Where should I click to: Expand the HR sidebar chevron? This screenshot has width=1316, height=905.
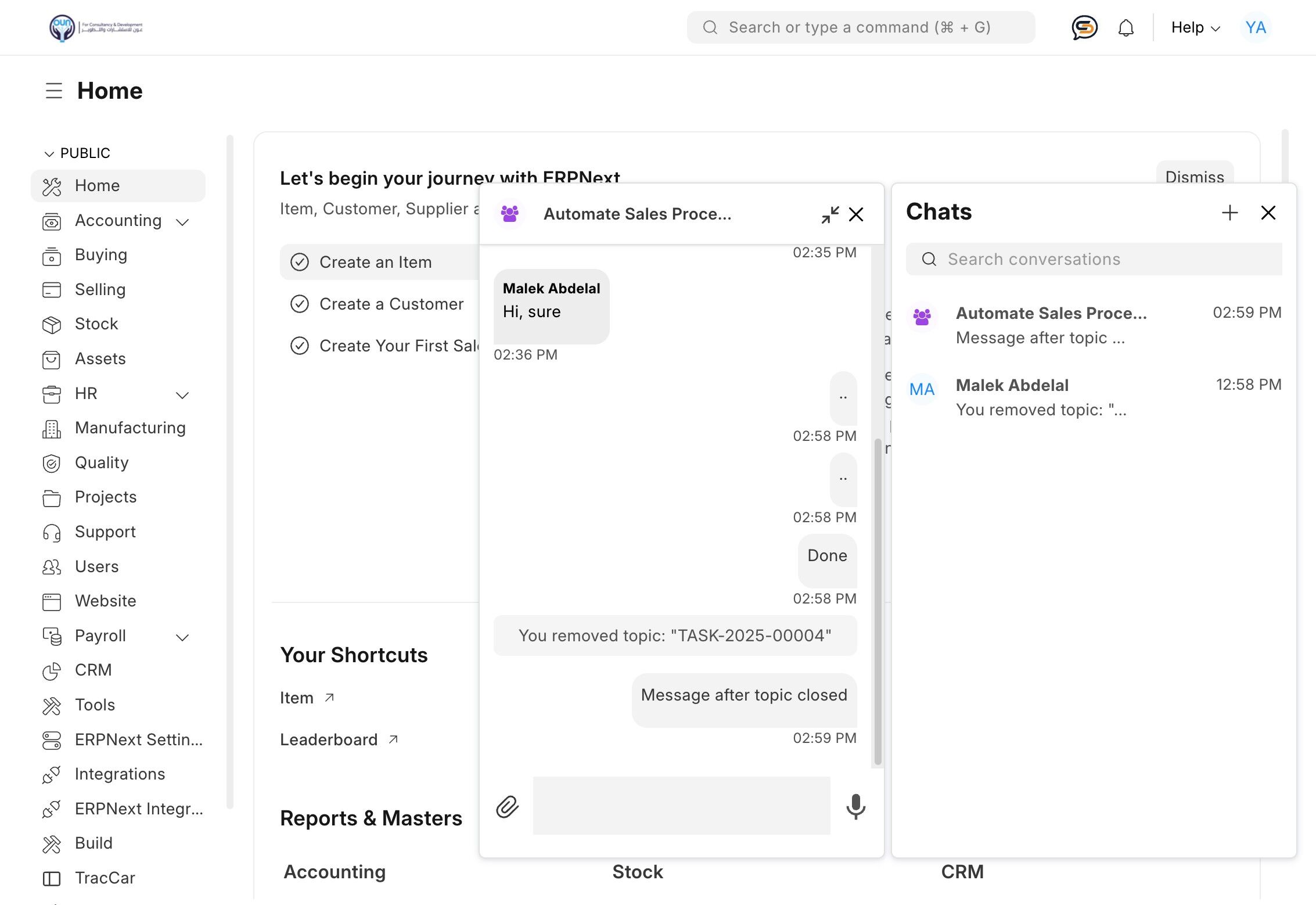pos(182,394)
